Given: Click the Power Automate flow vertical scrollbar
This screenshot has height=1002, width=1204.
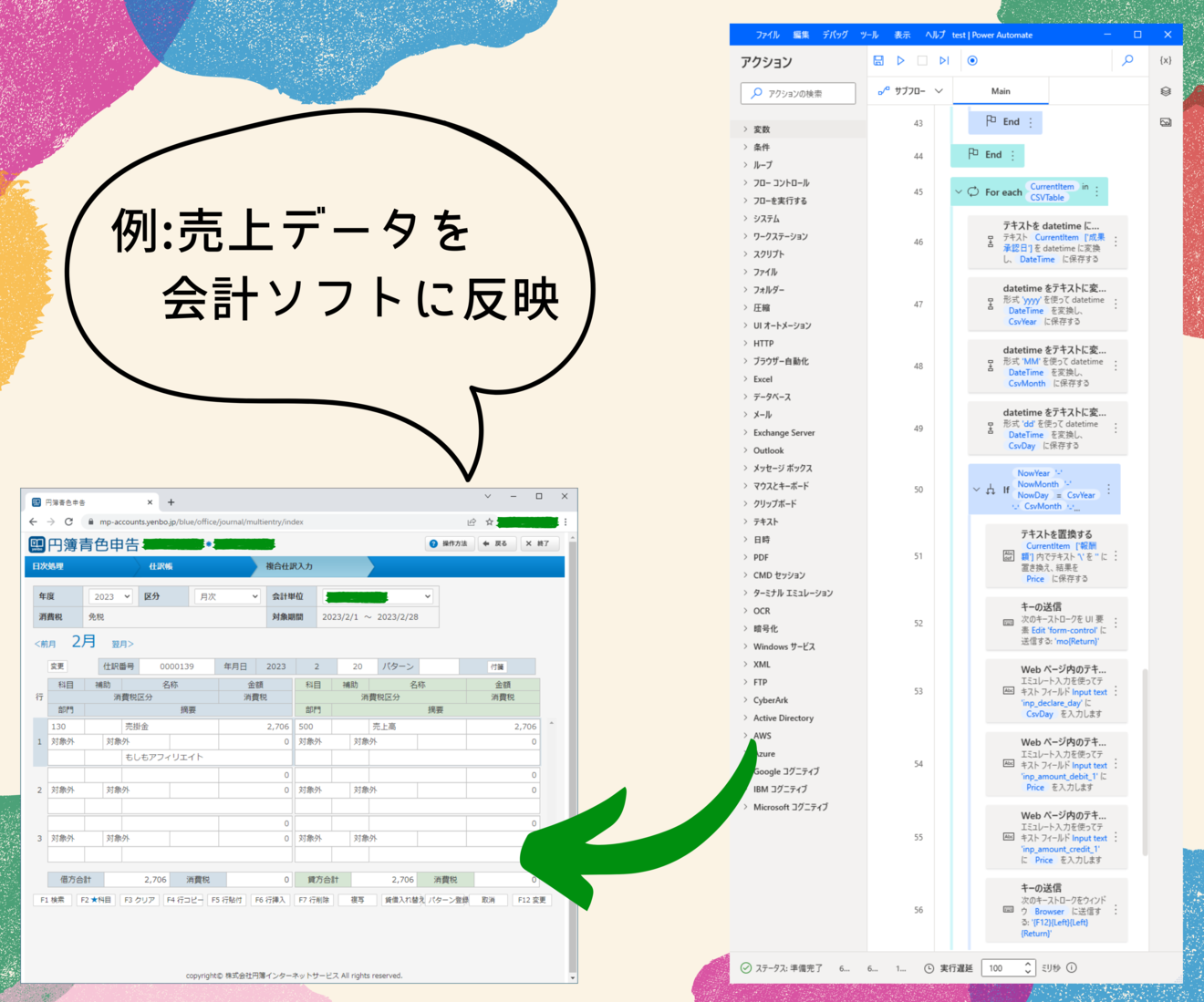Looking at the screenshot, I should (1145, 762).
